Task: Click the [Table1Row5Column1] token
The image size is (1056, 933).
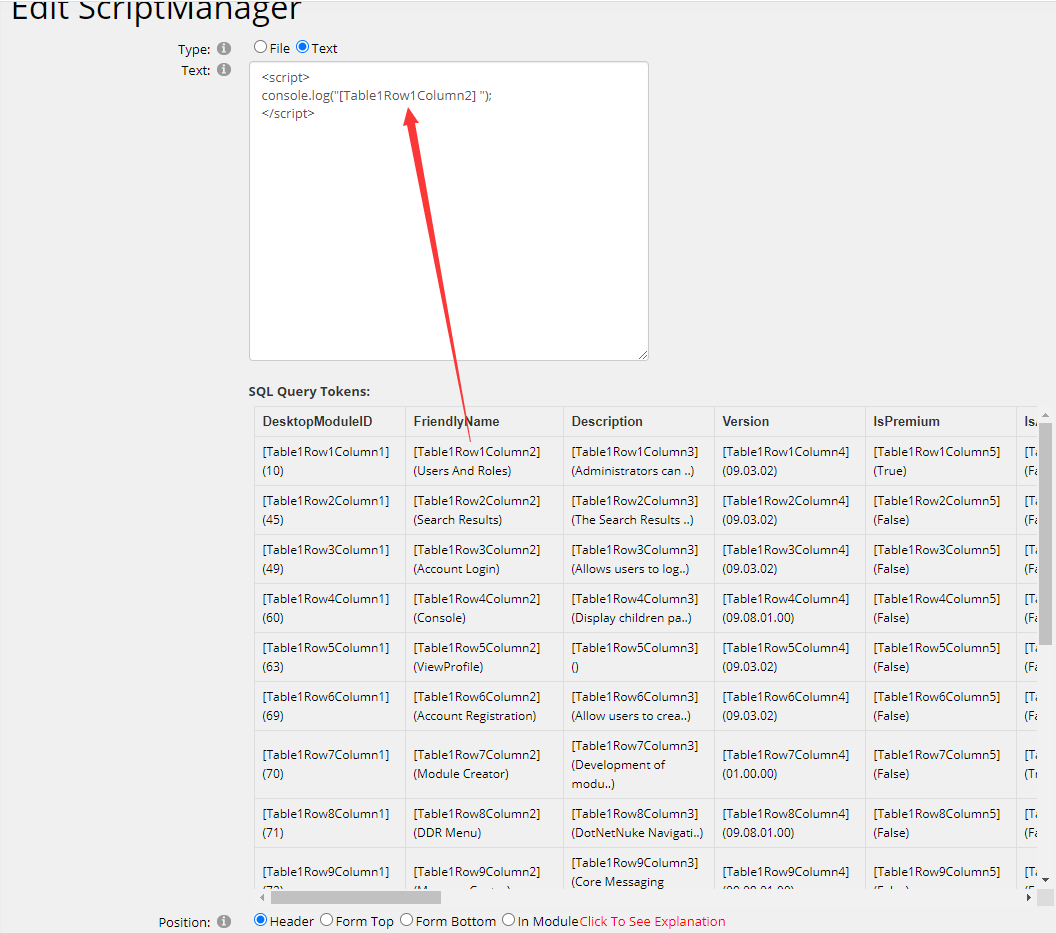Action: point(326,648)
